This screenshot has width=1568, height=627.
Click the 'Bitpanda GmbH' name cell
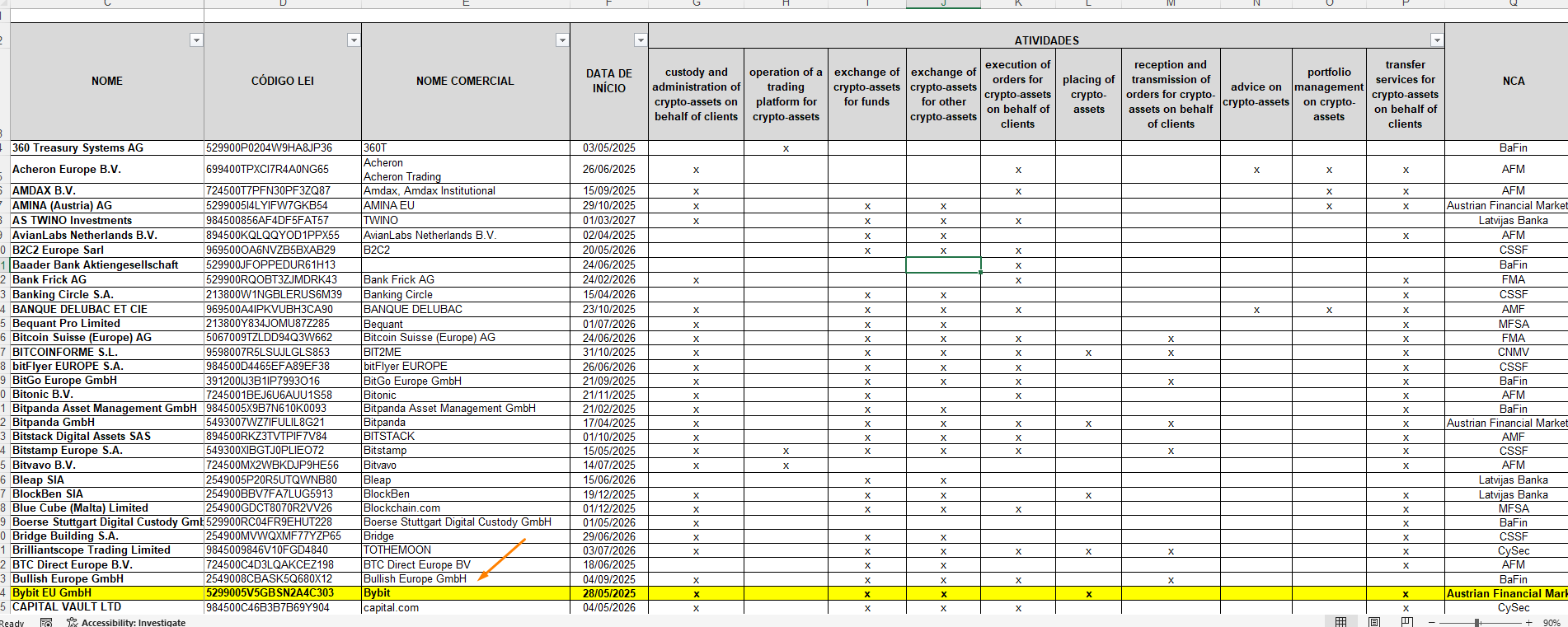[107, 422]
